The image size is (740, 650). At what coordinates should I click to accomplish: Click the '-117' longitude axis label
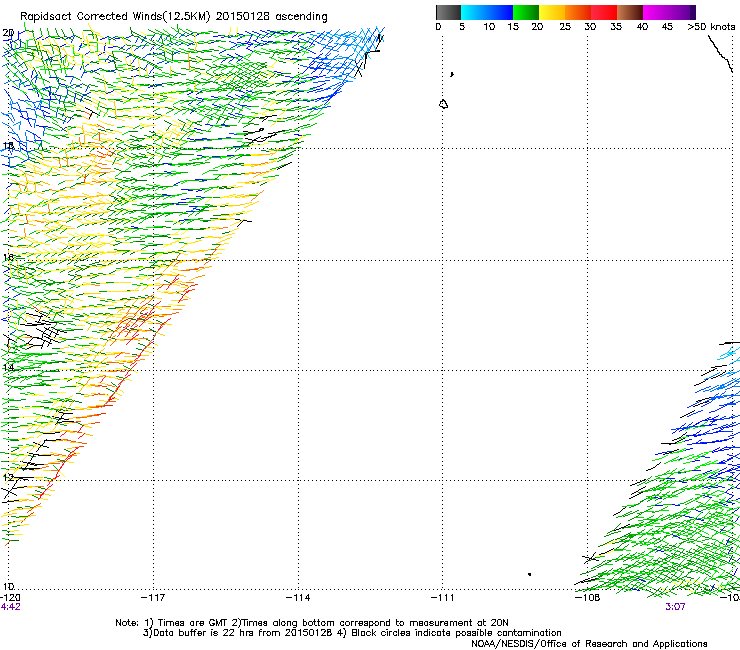tap(153, 598)
